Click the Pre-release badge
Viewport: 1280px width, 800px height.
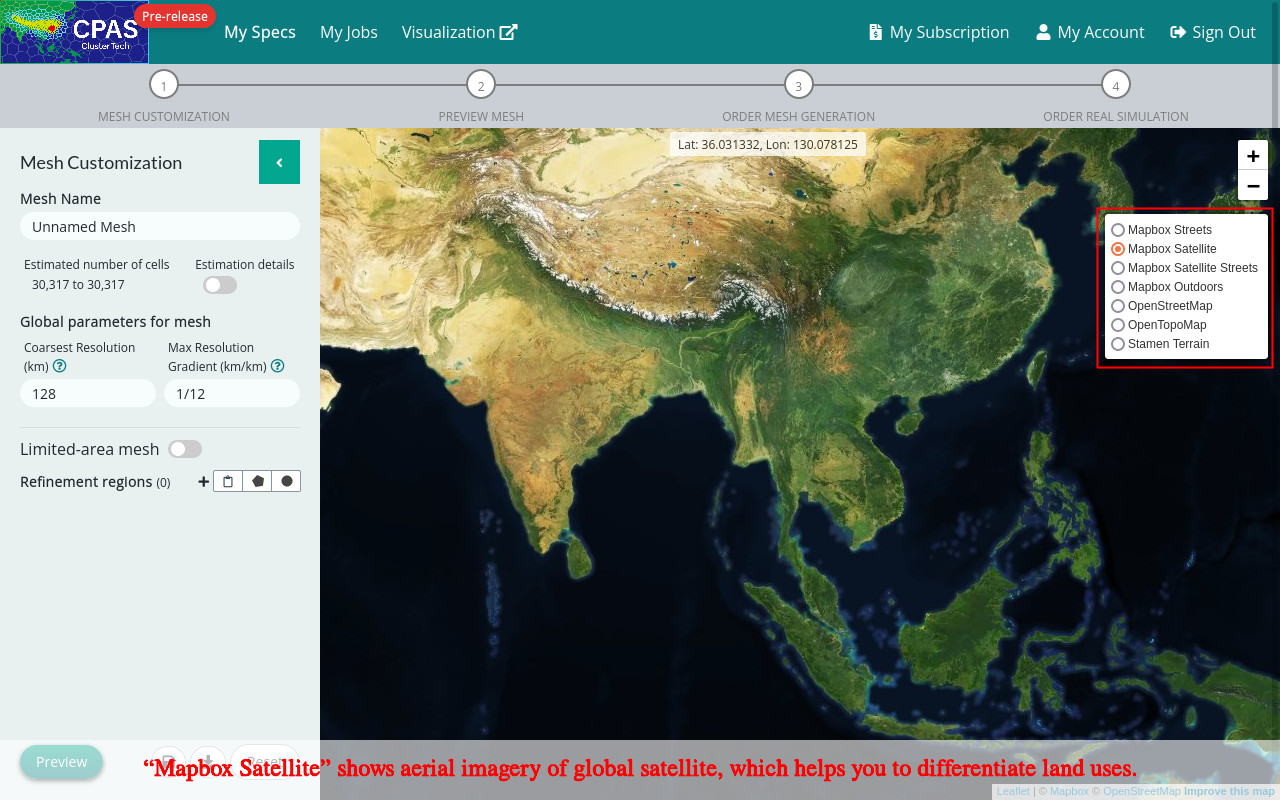point(175,16)
